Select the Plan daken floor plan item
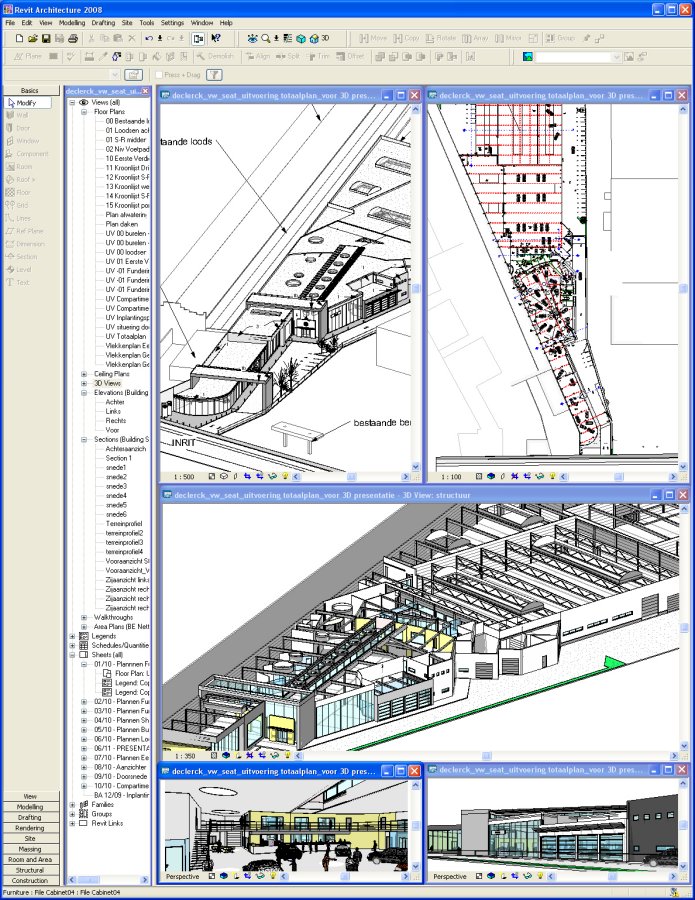This screenshot has width=695, height=900. 122,224
